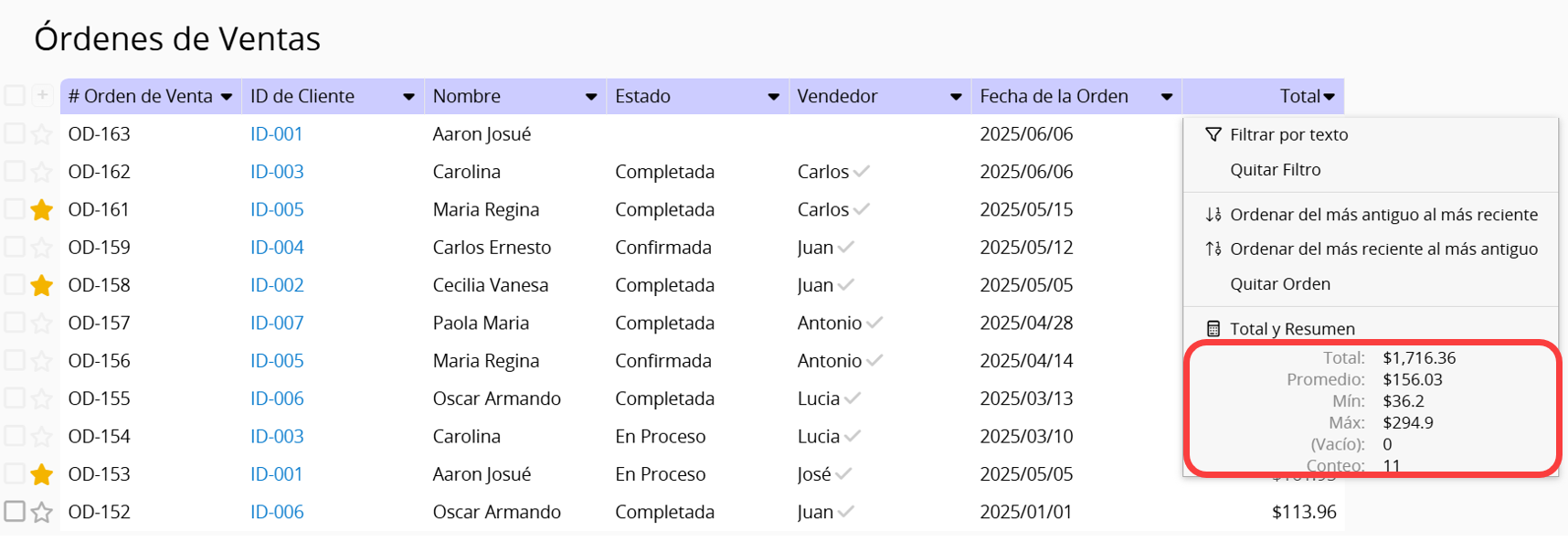Click the Fecha de la Orden dropdown arrow
Image resolution: width=1568 pixels, height=541 pixels.
[1167, 97]
